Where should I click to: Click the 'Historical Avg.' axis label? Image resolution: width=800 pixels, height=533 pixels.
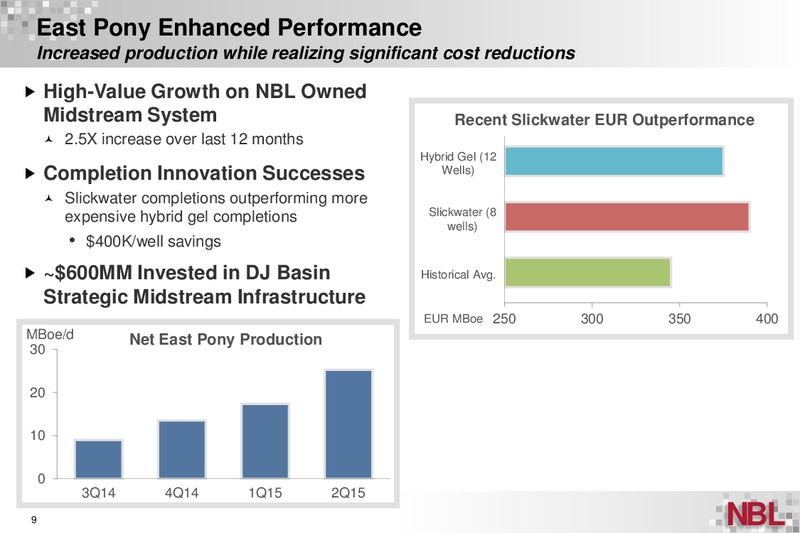[458, 275]
